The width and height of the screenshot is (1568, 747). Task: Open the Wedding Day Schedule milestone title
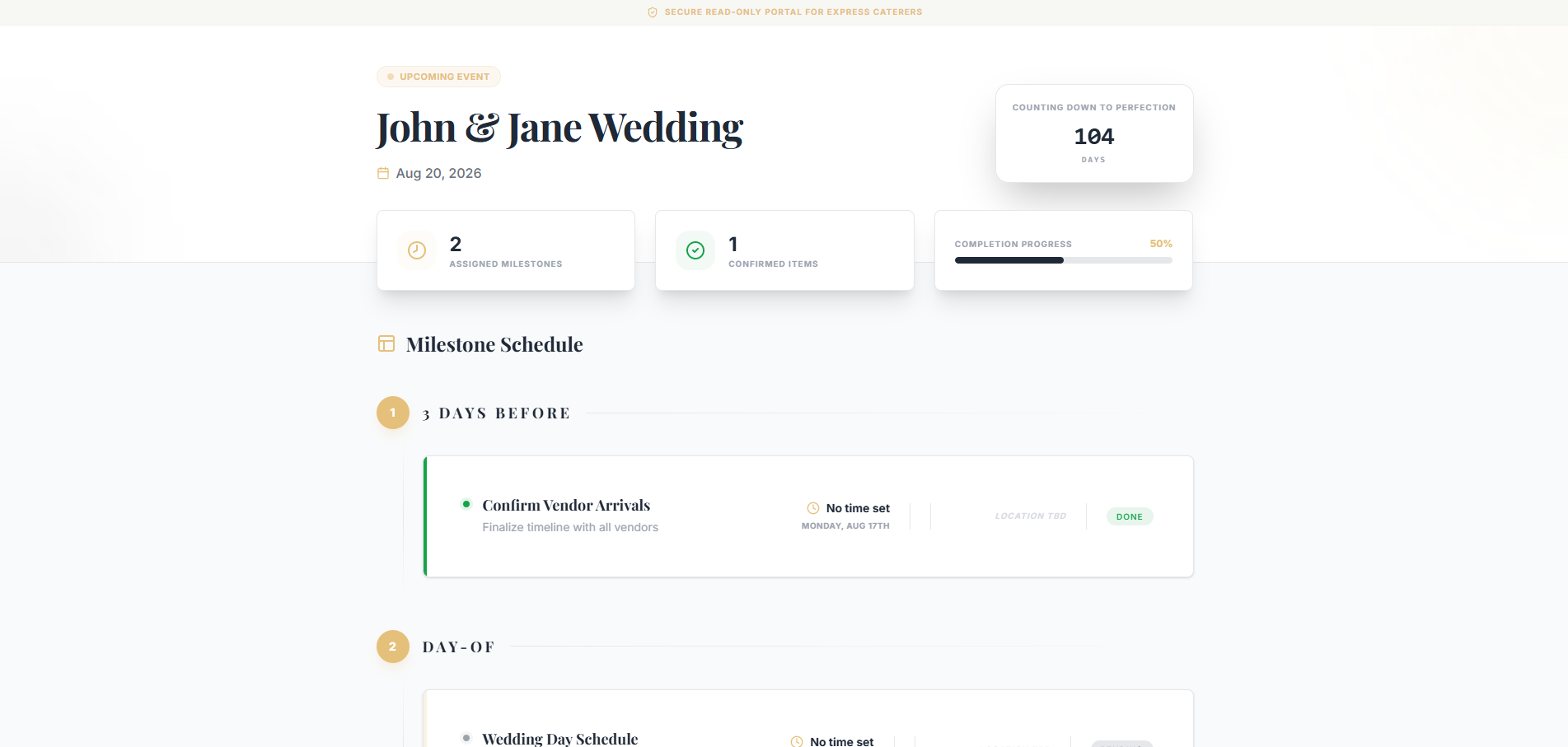(560, 739)
